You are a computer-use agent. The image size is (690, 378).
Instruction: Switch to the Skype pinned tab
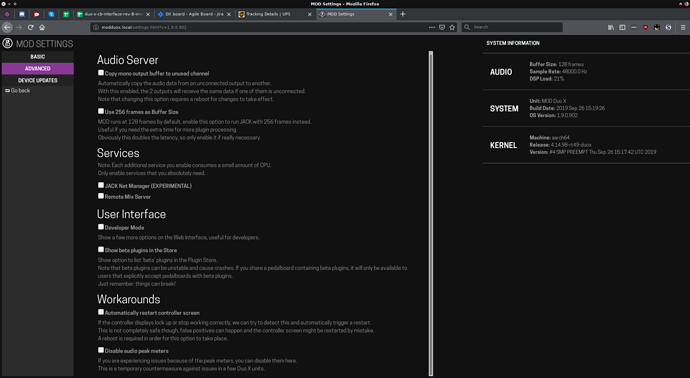(x=51, y=14)
